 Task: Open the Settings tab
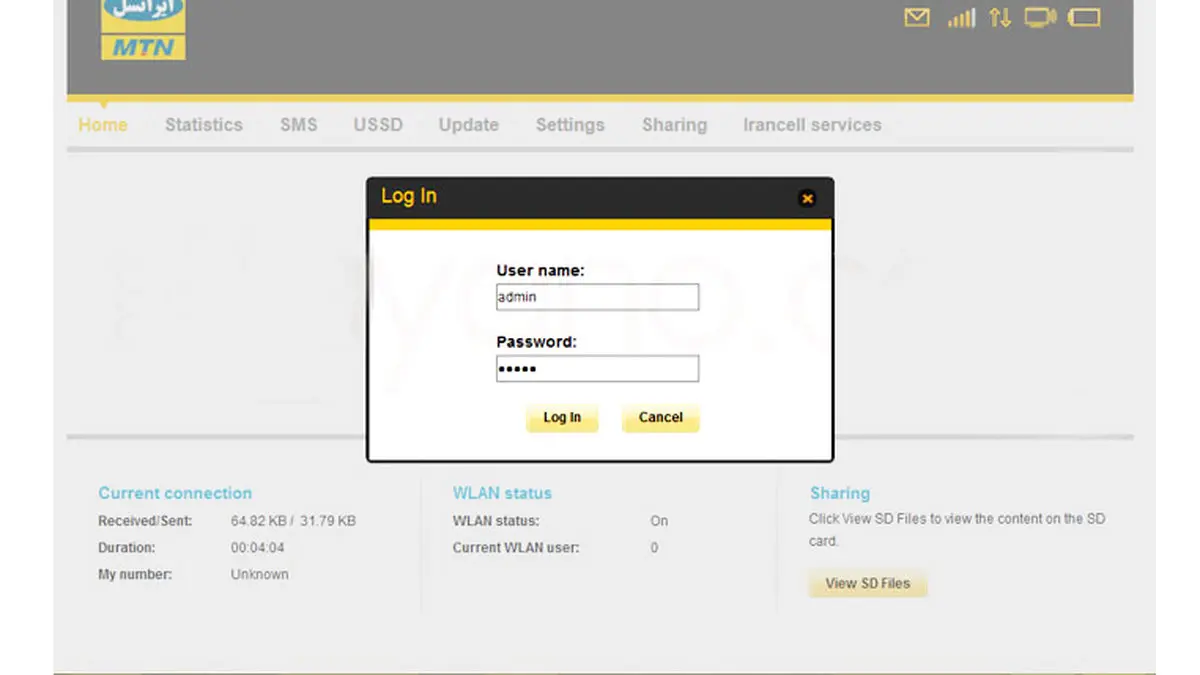(570, 125)
